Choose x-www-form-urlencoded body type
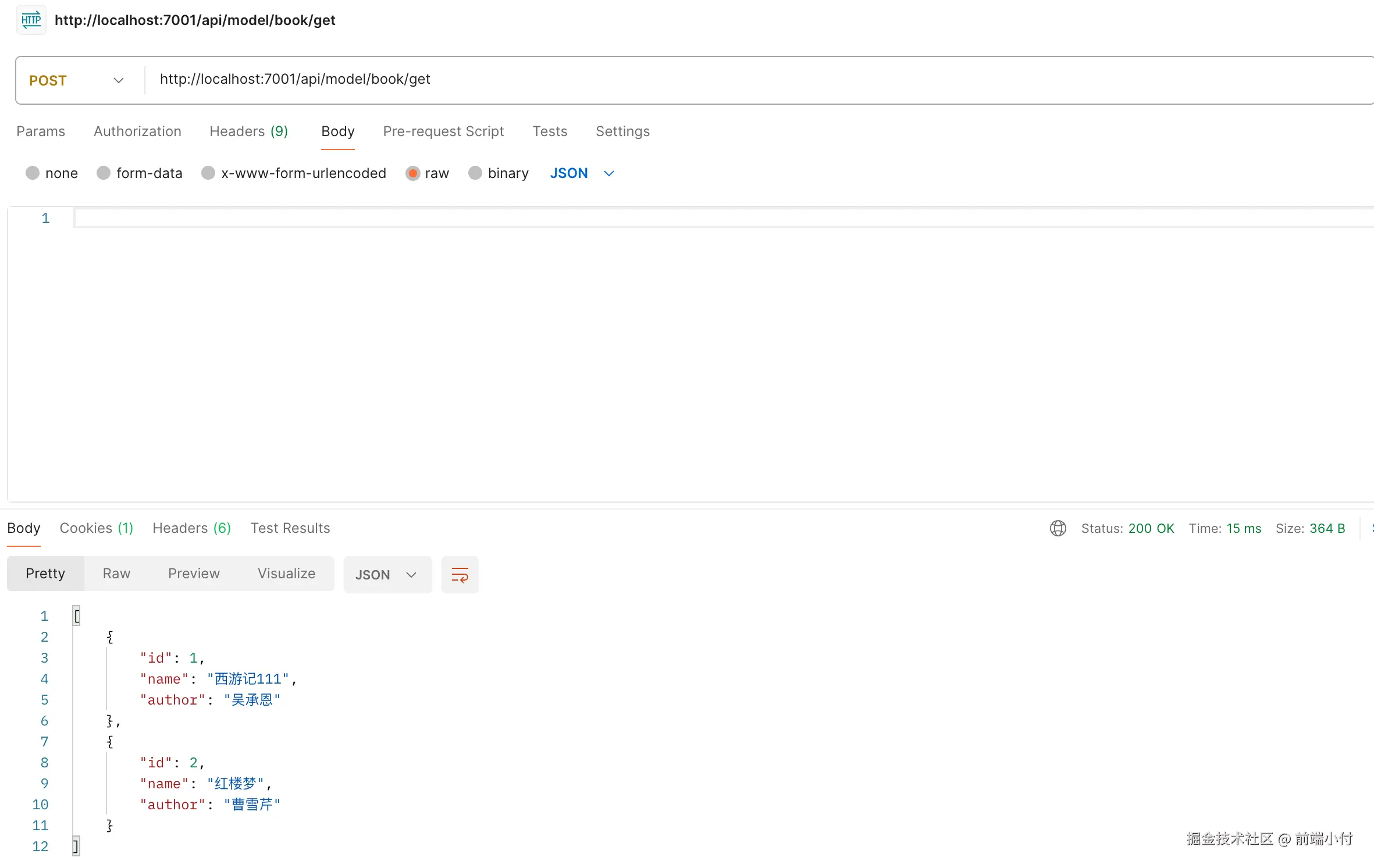 (x=208, y=173)
